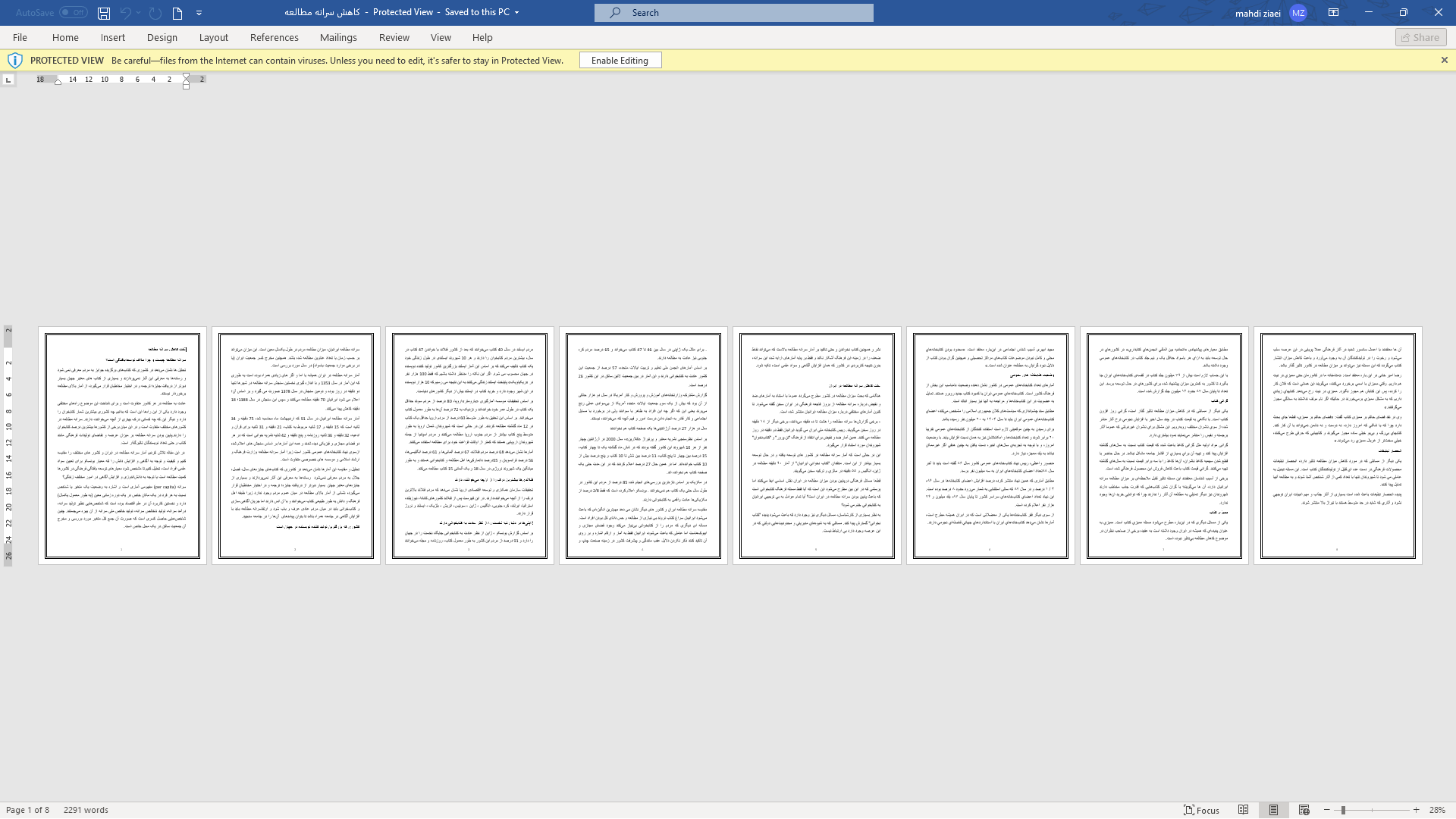
Task: Switch to Web Layout view icon
Action: [1304, 810]
